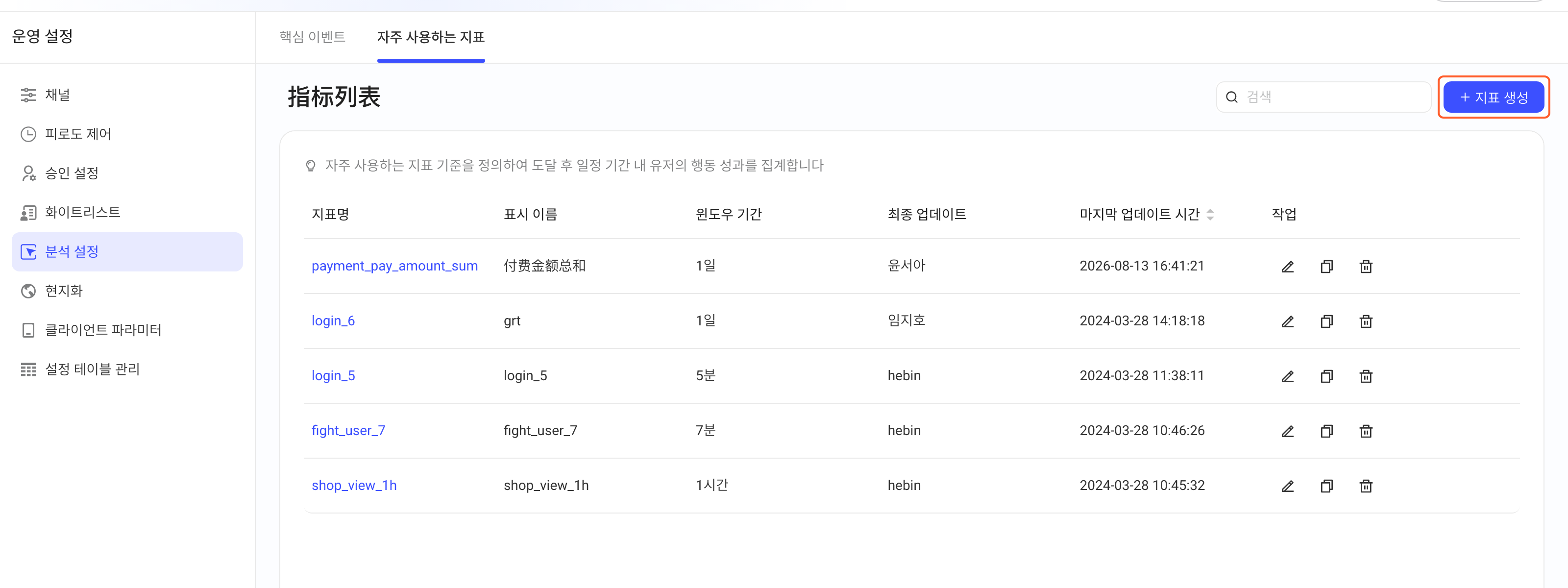Delete the shop_view_1h metric
This screenshot has width=1568, height=588.
pyautogui.click(x=1366, y=486)
